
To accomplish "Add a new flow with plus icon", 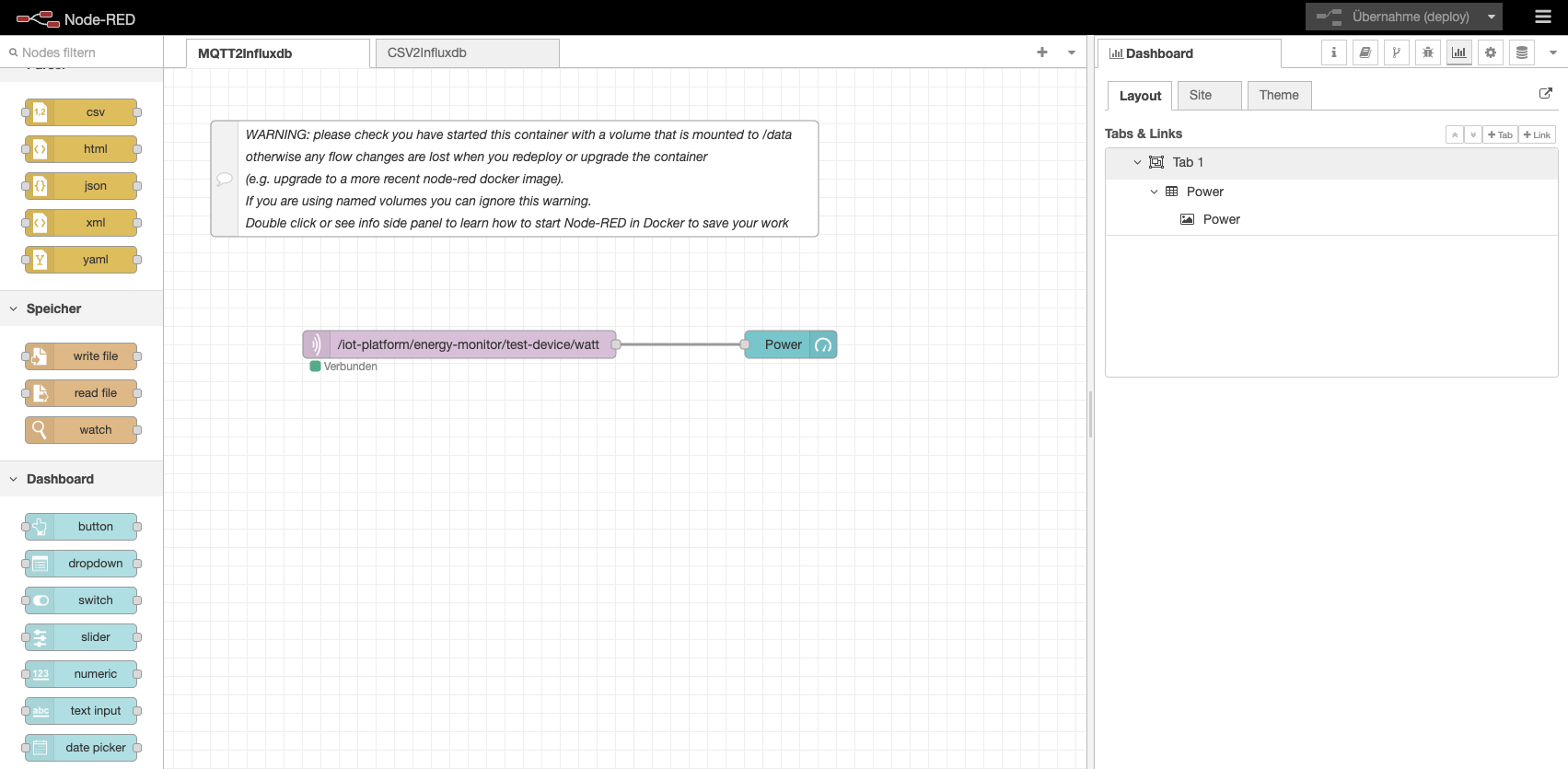I will [1041, 52].
